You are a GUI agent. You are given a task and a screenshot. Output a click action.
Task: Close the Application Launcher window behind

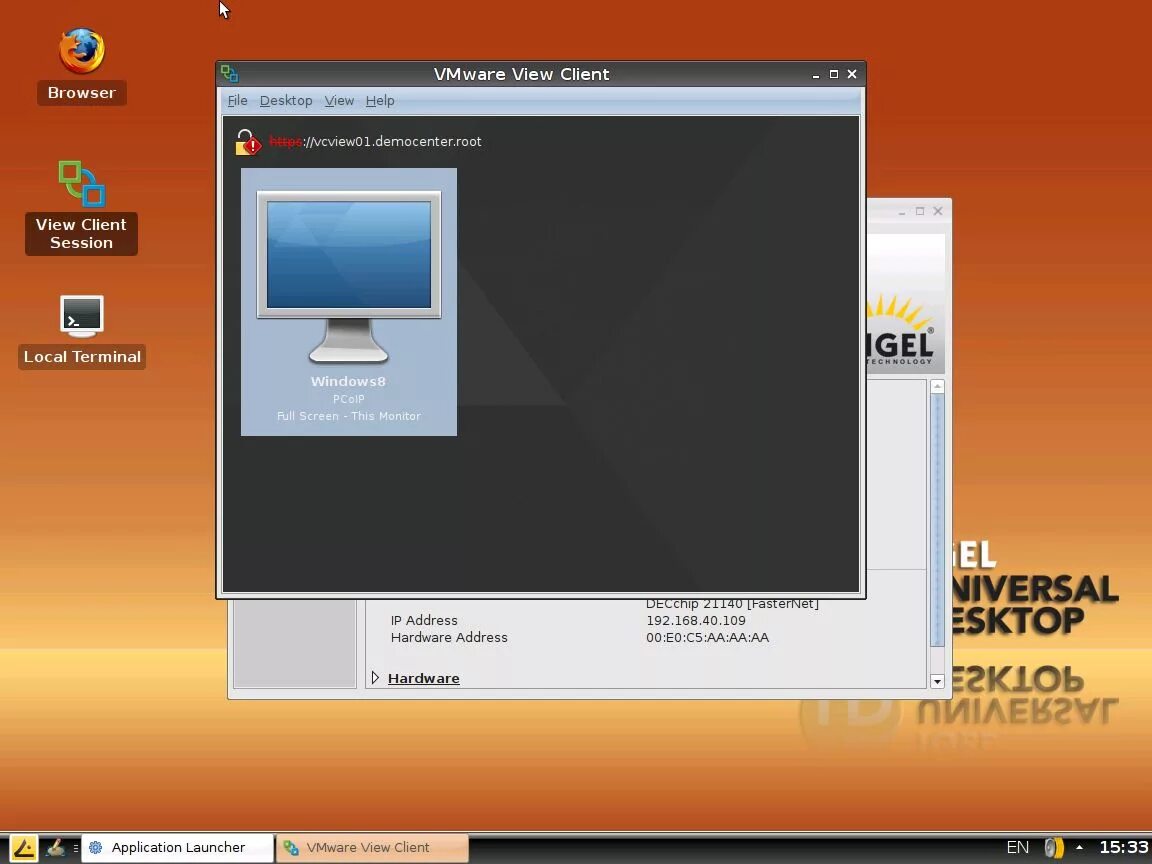click(x=938, y=211)
